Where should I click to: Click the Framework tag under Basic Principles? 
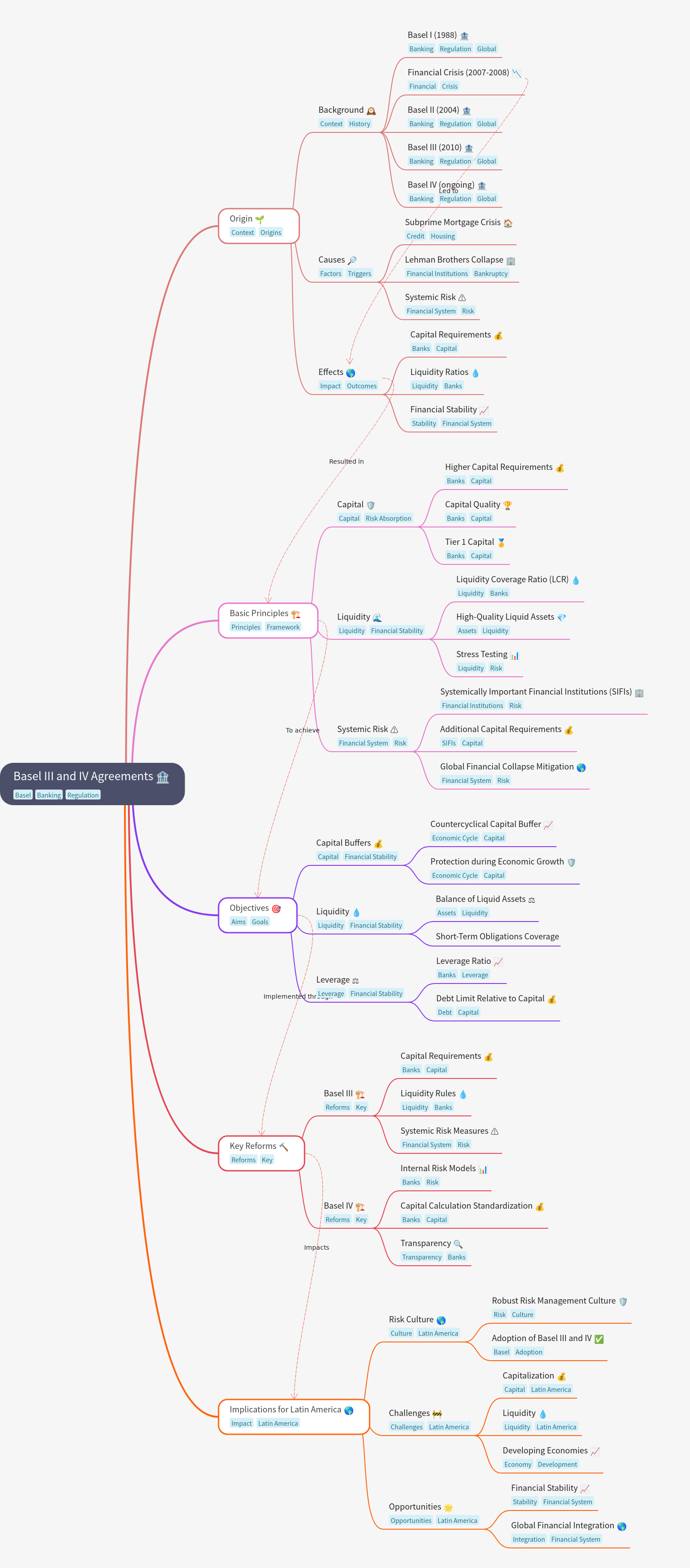click(x=283, y=628)
